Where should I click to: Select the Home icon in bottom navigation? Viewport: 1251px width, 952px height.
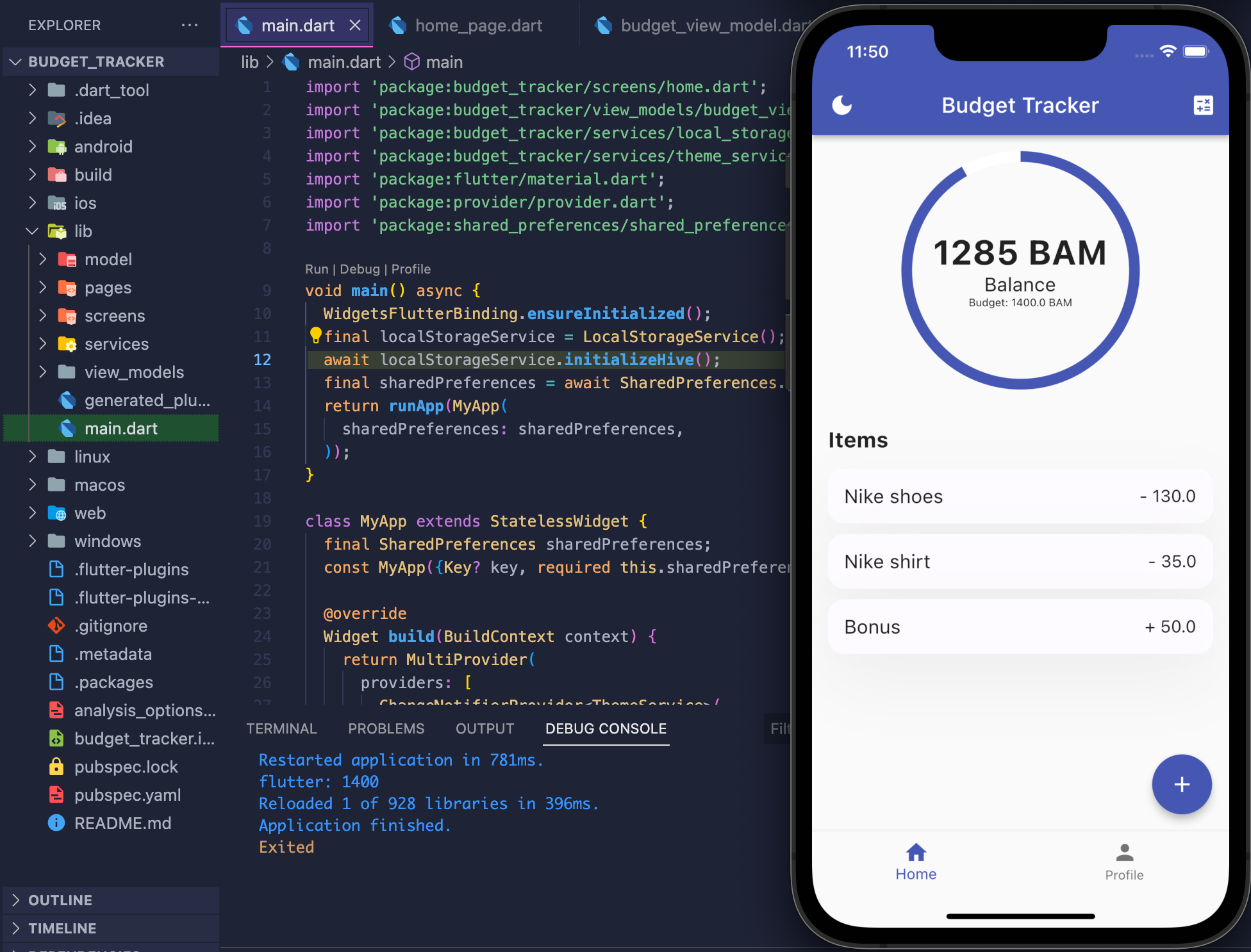click(915, 853)
